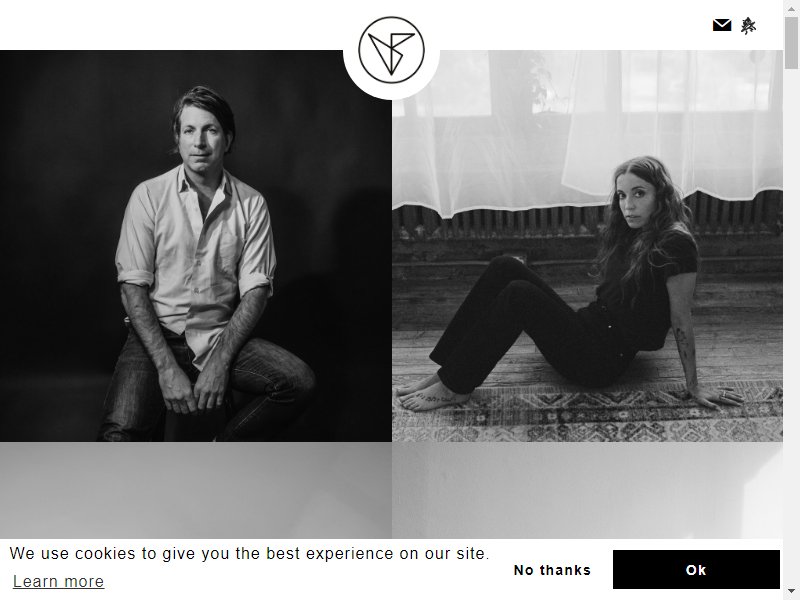800x600 pixels.
Task: Return home via the round site logo
Action: coord(391,50)
